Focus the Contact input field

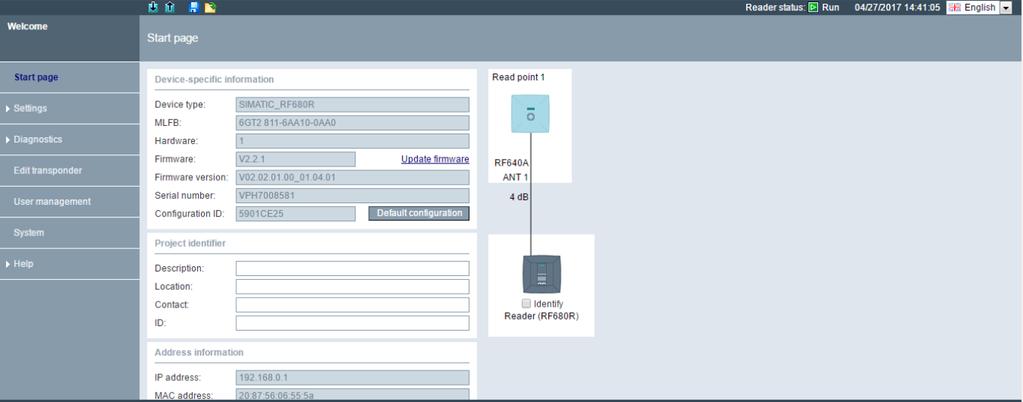click(x=352, y=305)
